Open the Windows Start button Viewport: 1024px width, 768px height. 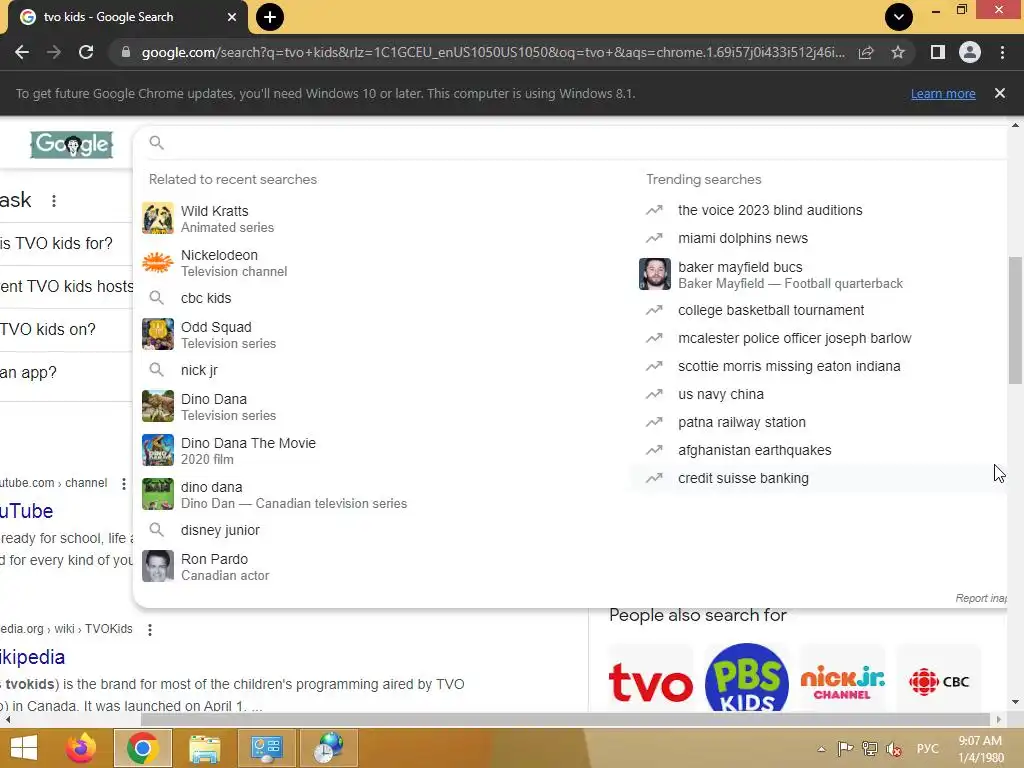point(24,748)
